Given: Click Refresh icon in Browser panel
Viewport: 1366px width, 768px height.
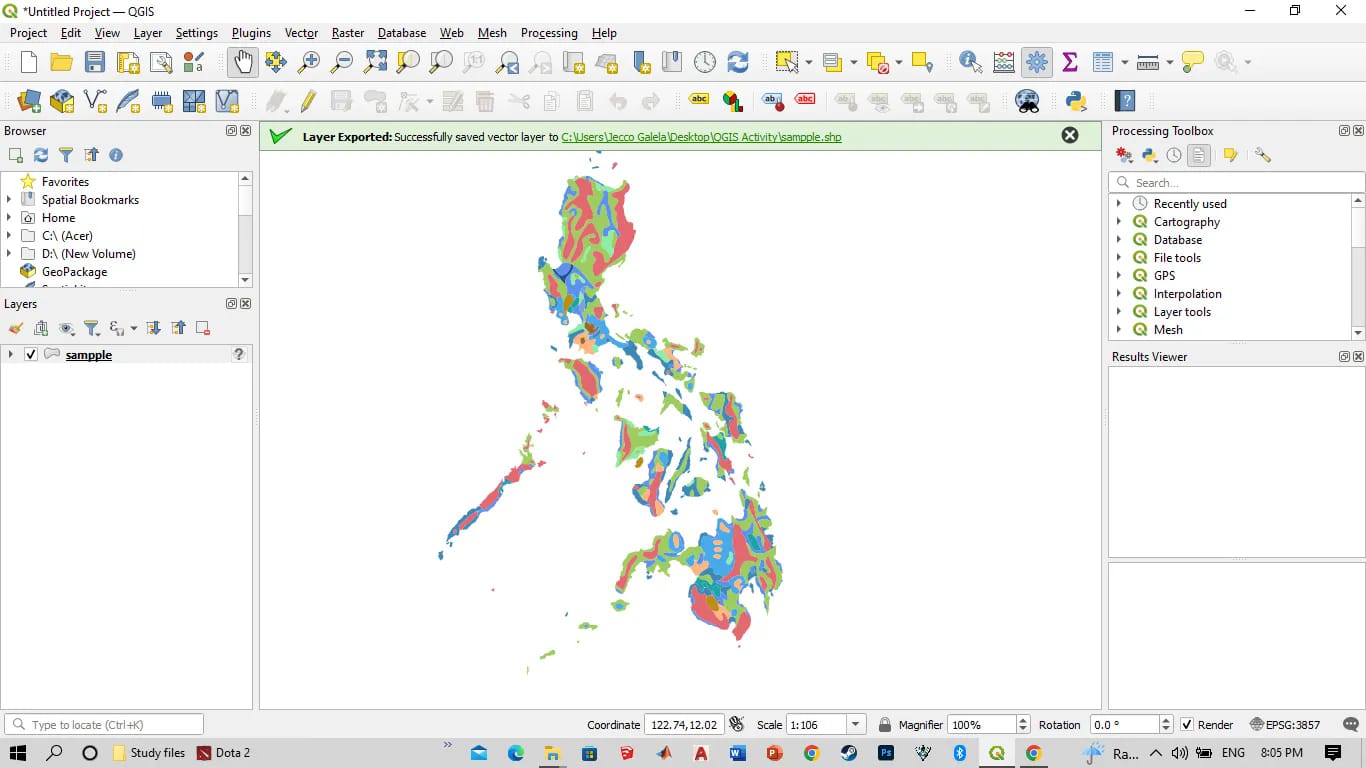Looking at the screenshot, I should click(x=41, y=155).
